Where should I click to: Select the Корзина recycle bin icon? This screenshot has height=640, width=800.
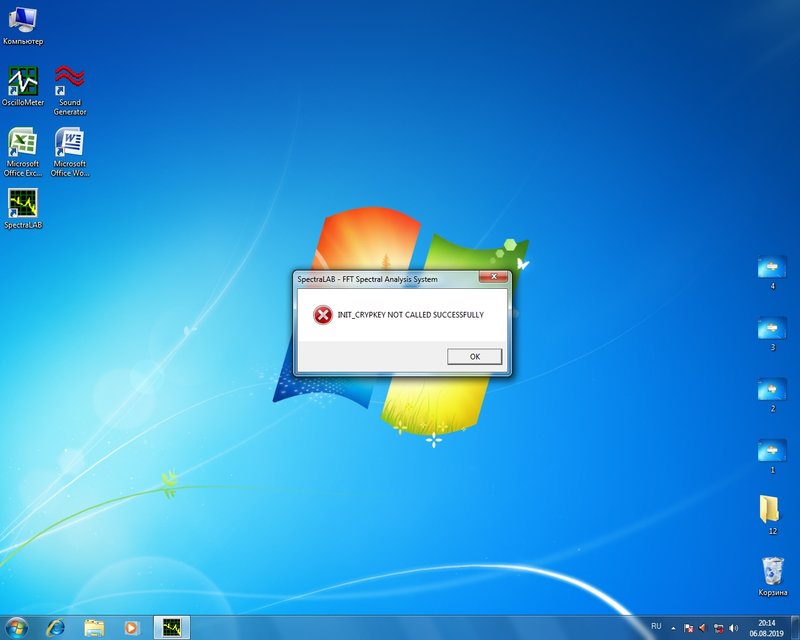772,577
